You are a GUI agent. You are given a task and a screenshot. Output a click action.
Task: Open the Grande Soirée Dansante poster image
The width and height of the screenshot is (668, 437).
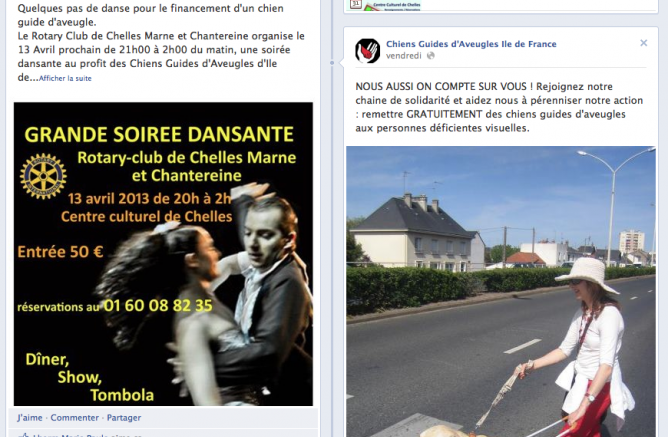(163, 254)
